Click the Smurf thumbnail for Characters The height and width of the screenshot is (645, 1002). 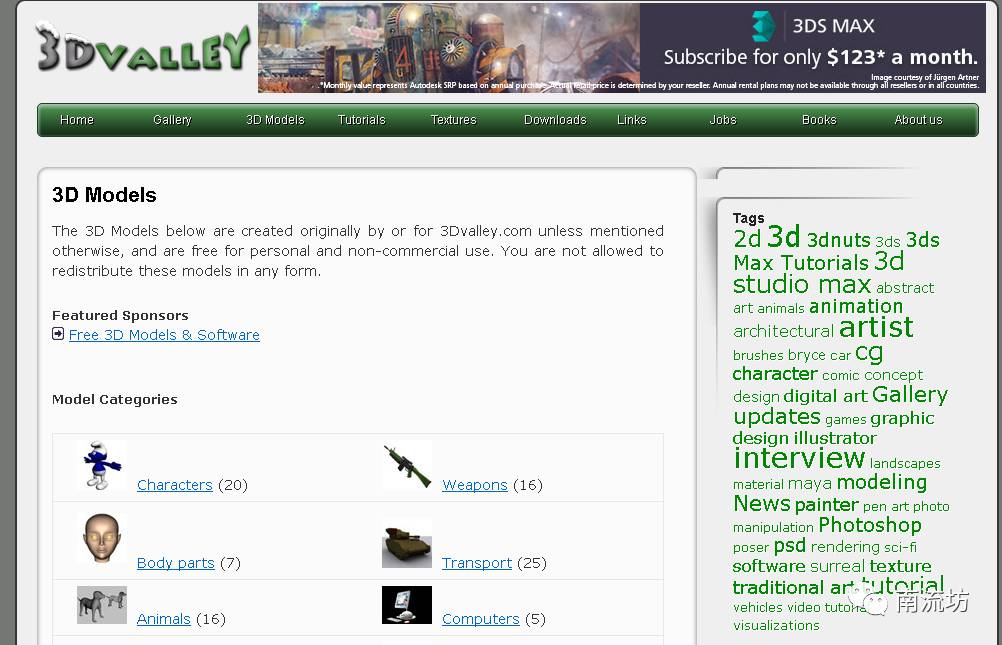[x=102, y=465]
